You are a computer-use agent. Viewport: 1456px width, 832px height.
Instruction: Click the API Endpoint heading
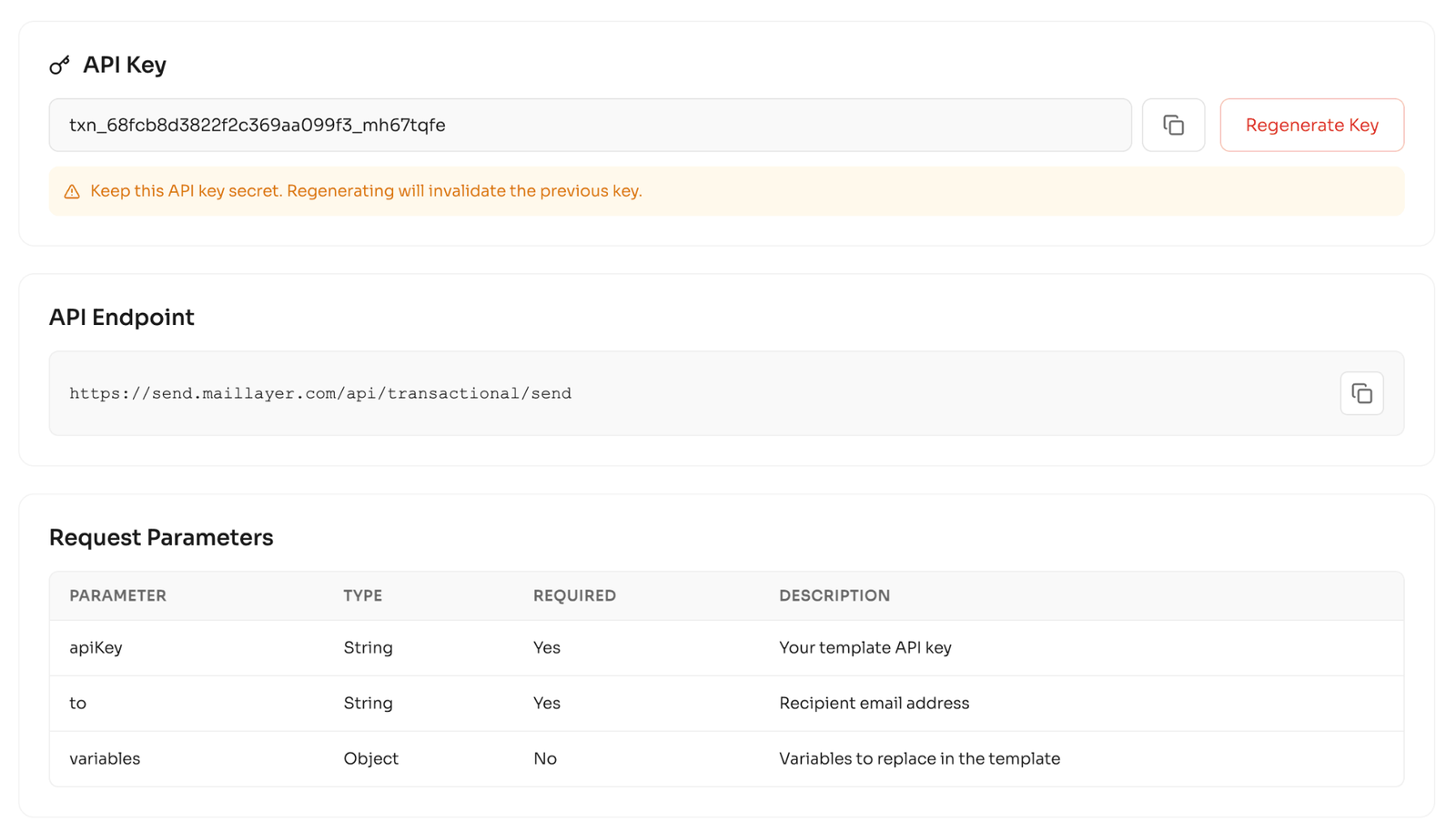coord(121,317)
